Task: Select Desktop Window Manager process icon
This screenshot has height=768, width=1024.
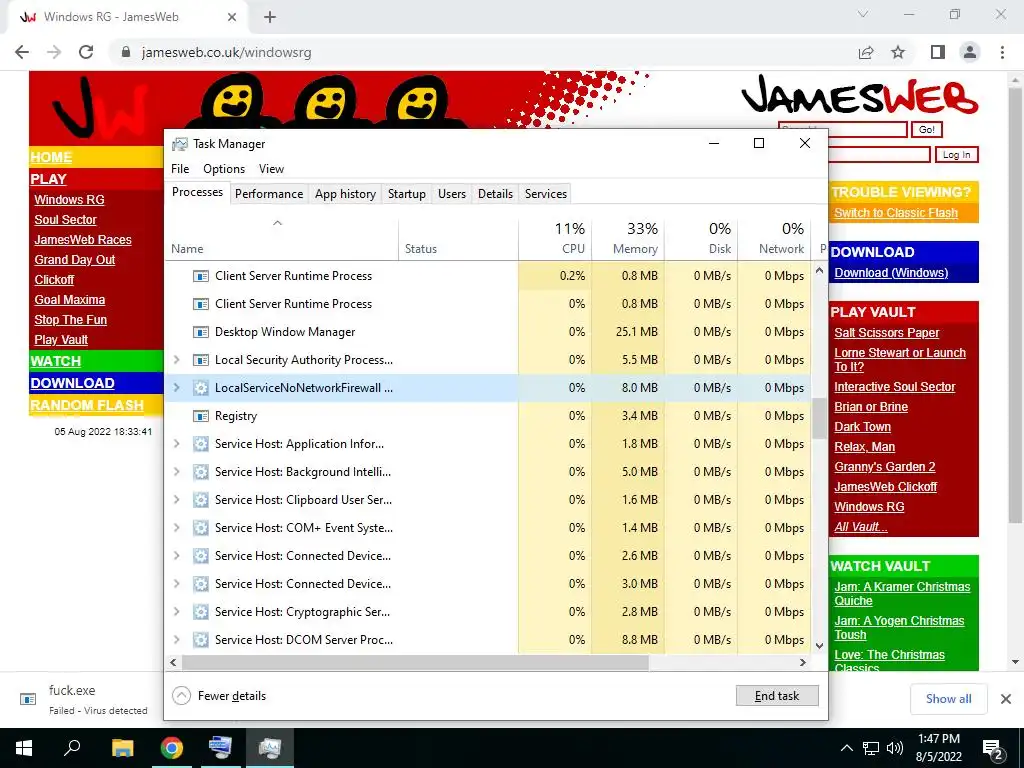Action: pos(200,332)
